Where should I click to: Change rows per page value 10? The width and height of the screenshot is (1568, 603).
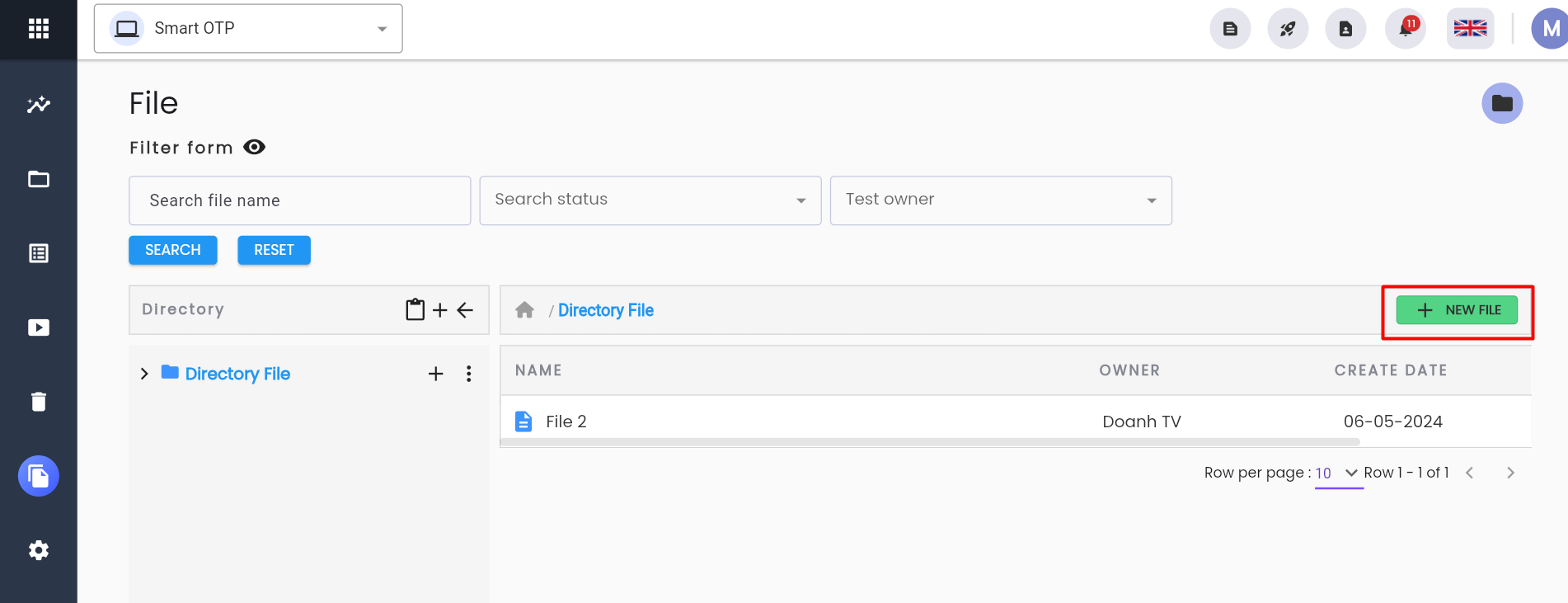1338,473
